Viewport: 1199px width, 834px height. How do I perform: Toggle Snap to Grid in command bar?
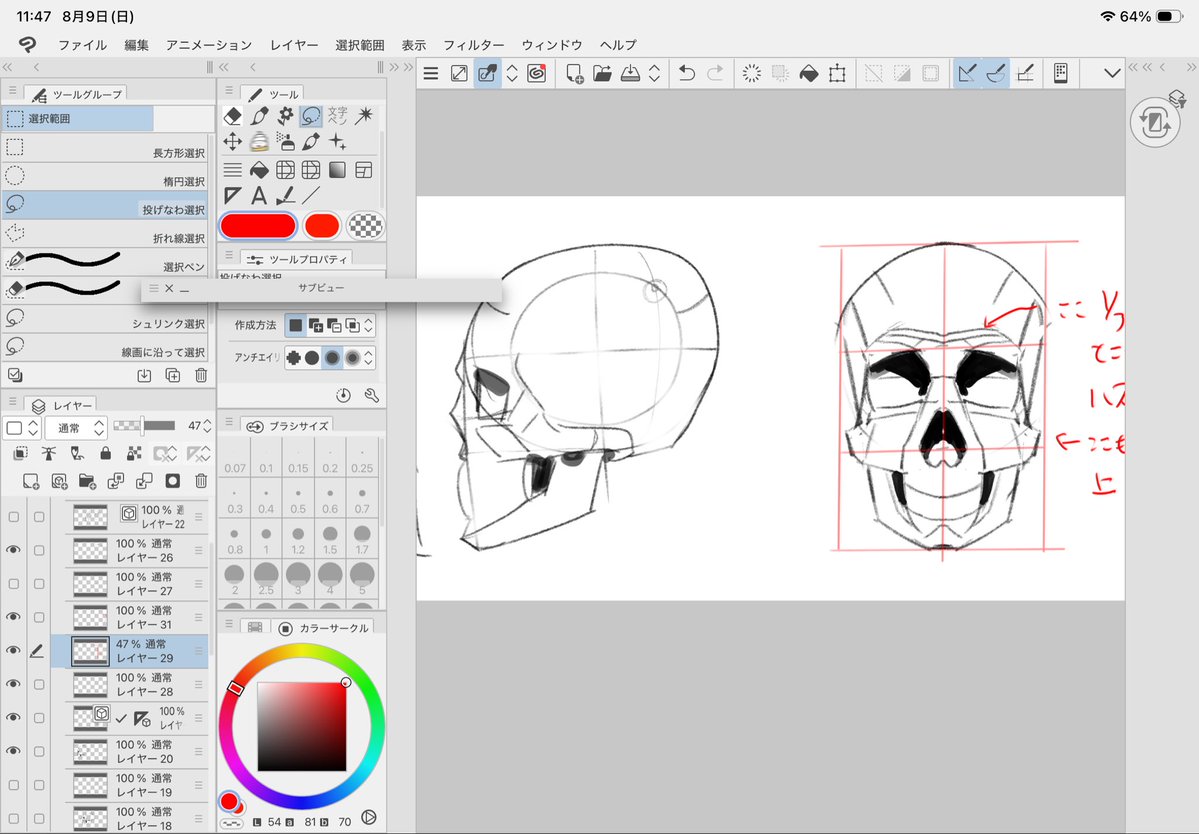(x=1025, y=73)
